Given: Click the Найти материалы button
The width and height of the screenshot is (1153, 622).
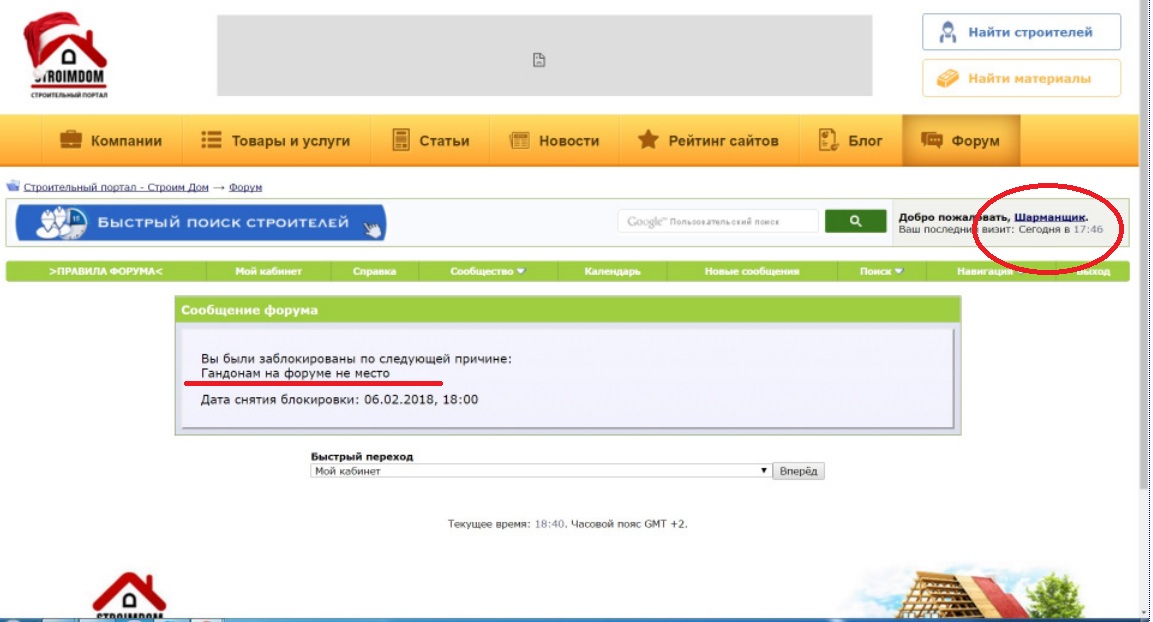Looking at the screenshot, I should (x=1021, y=78).
